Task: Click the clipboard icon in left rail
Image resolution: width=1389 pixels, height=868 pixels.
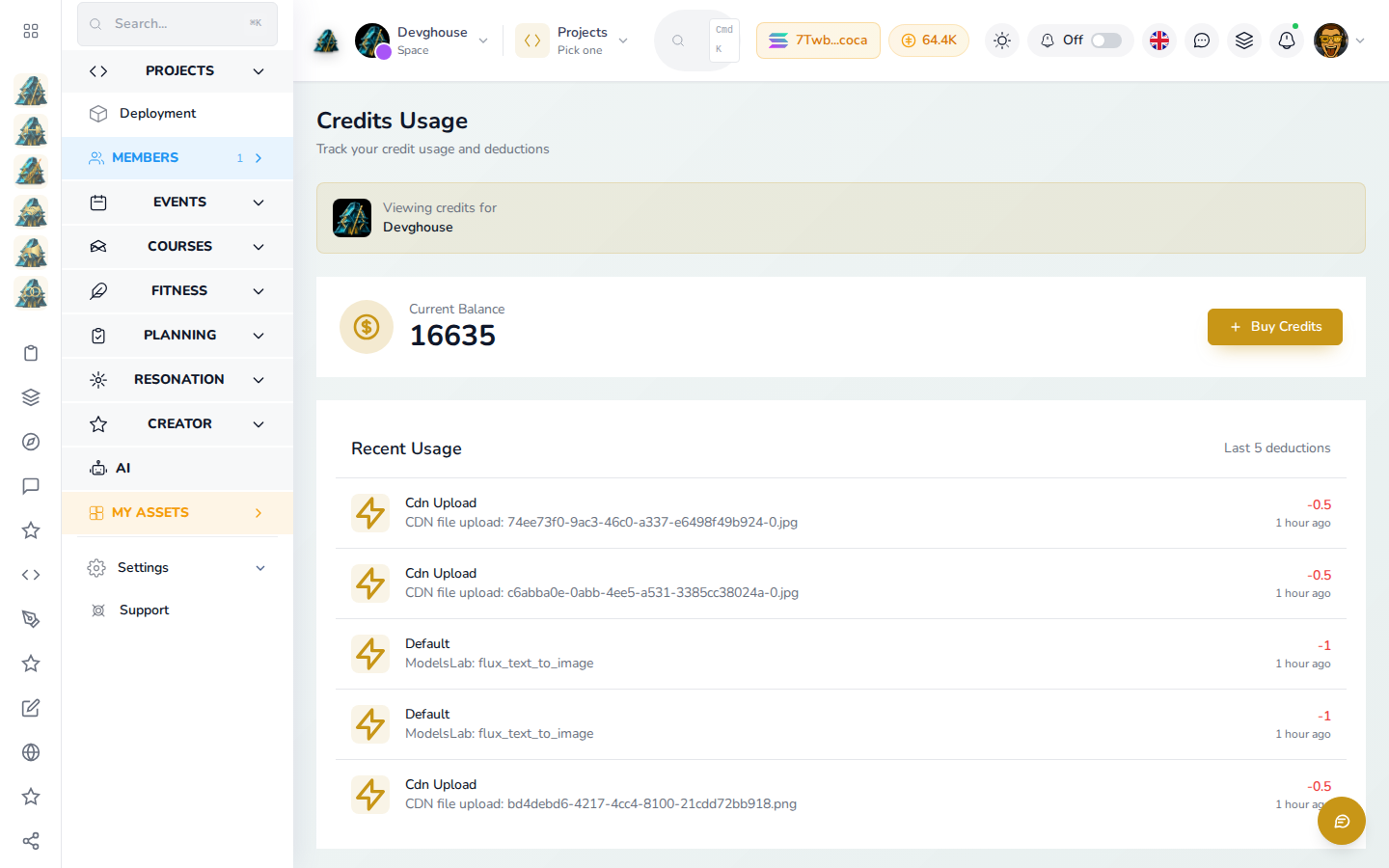Action: [x=31, y=353]
